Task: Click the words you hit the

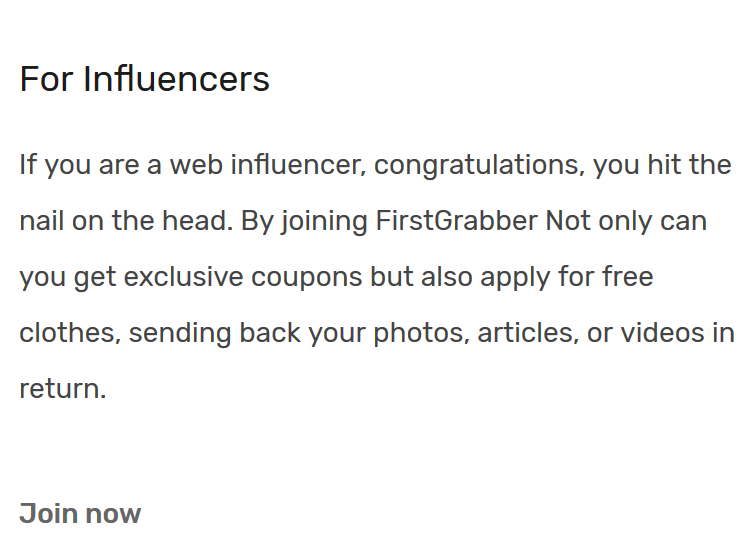Action: [x=662, y=165]
